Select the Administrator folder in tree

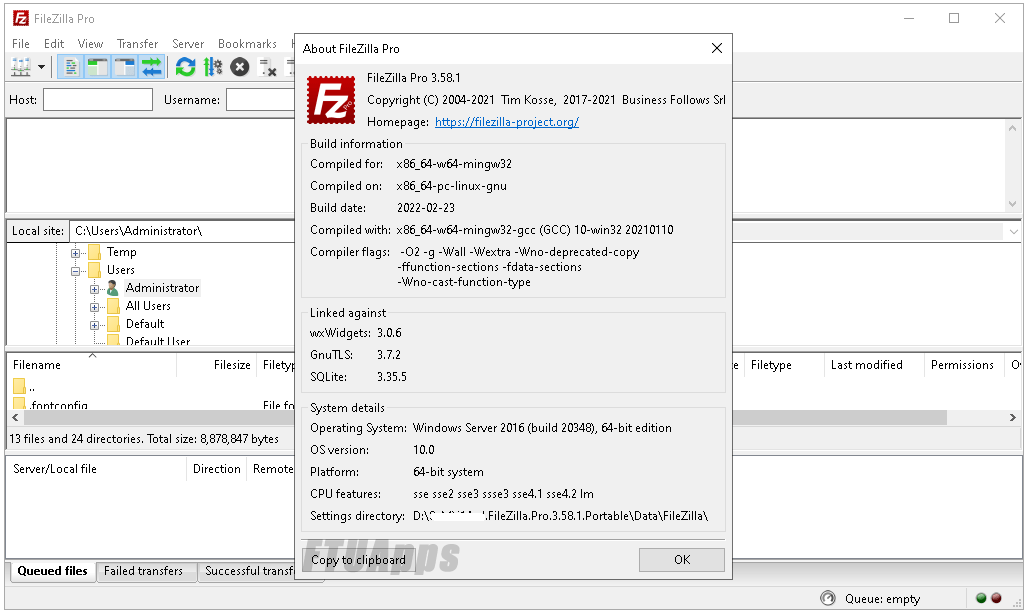pos(162,288)
